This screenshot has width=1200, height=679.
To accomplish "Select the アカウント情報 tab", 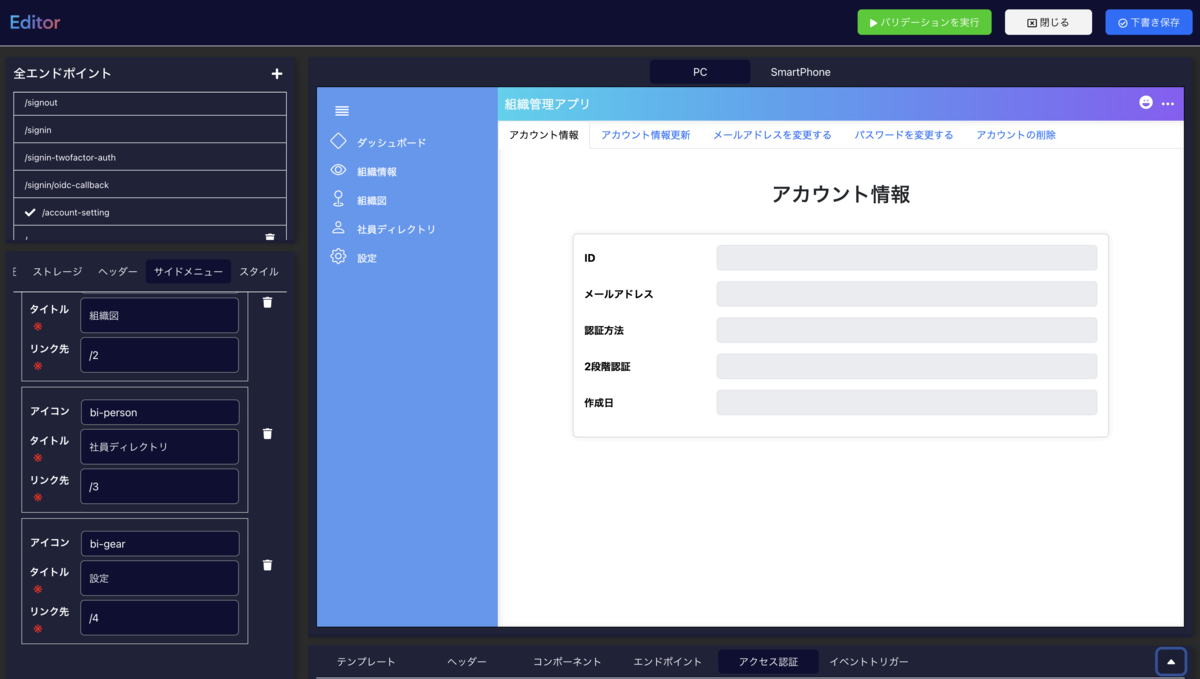I will [543, 135].
